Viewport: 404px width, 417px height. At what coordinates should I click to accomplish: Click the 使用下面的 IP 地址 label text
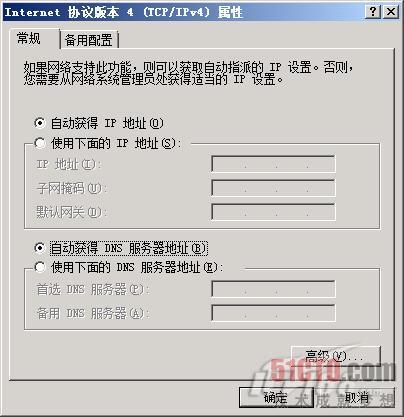[116, 143]
